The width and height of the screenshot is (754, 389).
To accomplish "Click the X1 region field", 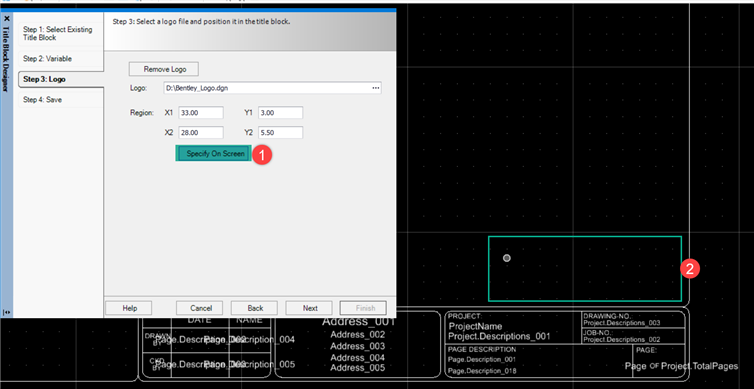I will [201, 113].
